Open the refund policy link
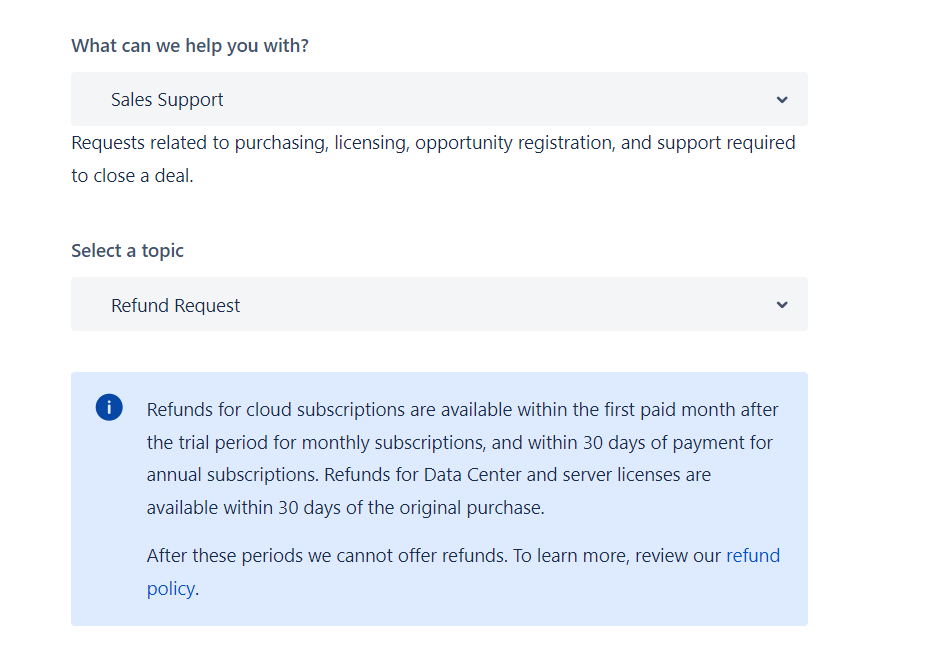Screen dimensions: 931x652 752,556
